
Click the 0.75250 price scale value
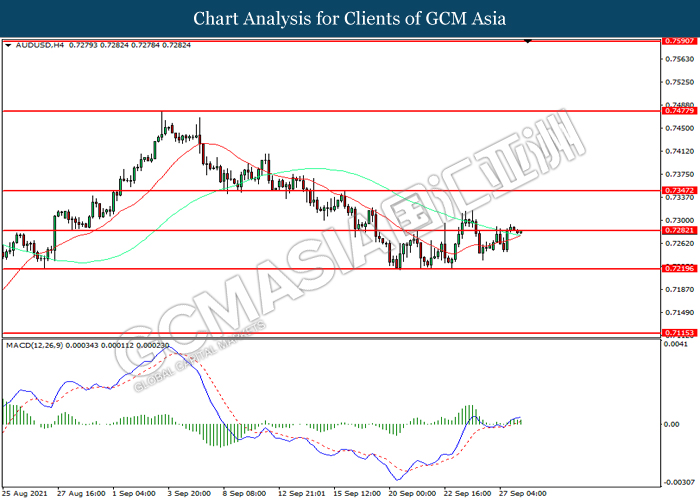coord(679,82)
